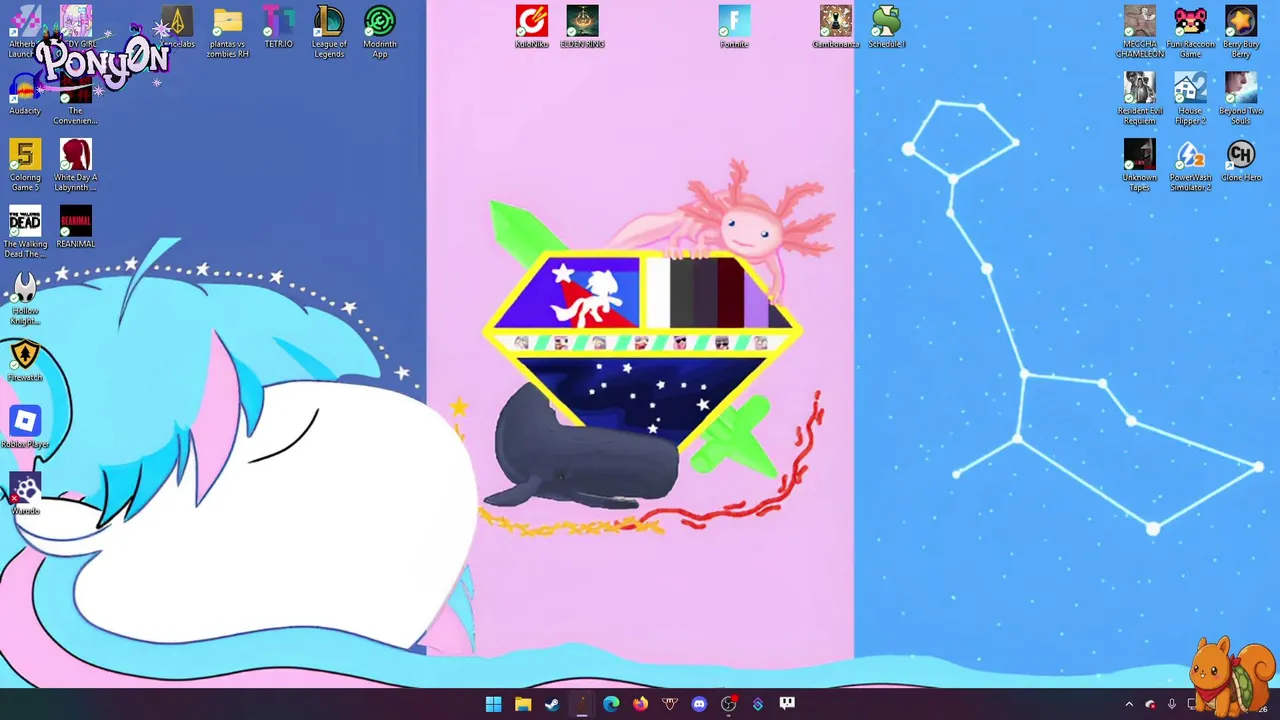
Task: Launch the Berry Bury Berry desktop icon
Action: pos(1241,32)
